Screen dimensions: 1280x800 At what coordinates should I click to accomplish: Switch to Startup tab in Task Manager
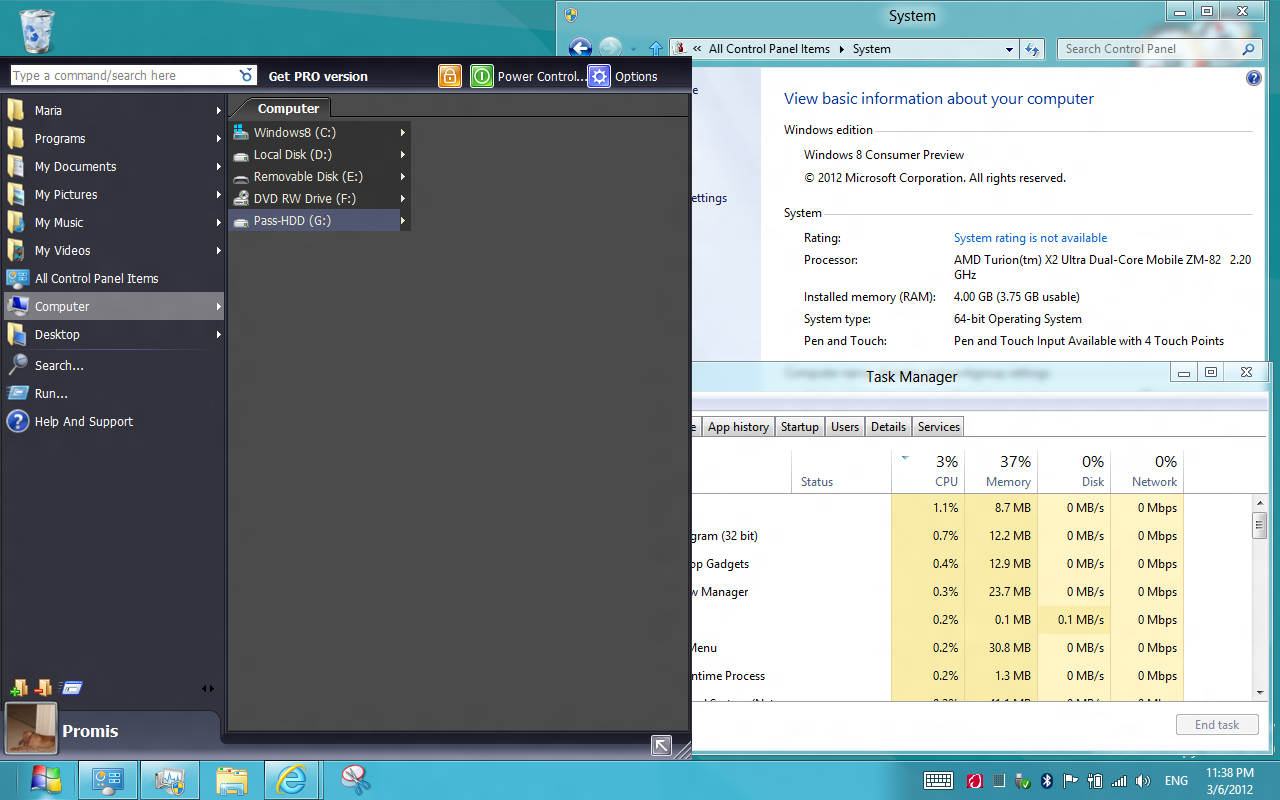click(799, 427)
